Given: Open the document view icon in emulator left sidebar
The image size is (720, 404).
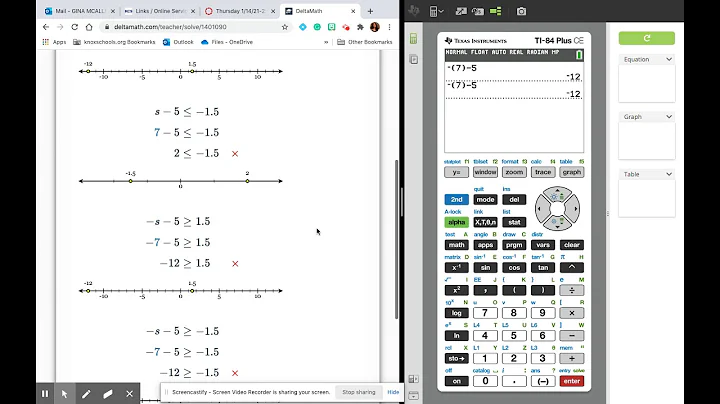Looking at the screenshot, I should [413, 60].
